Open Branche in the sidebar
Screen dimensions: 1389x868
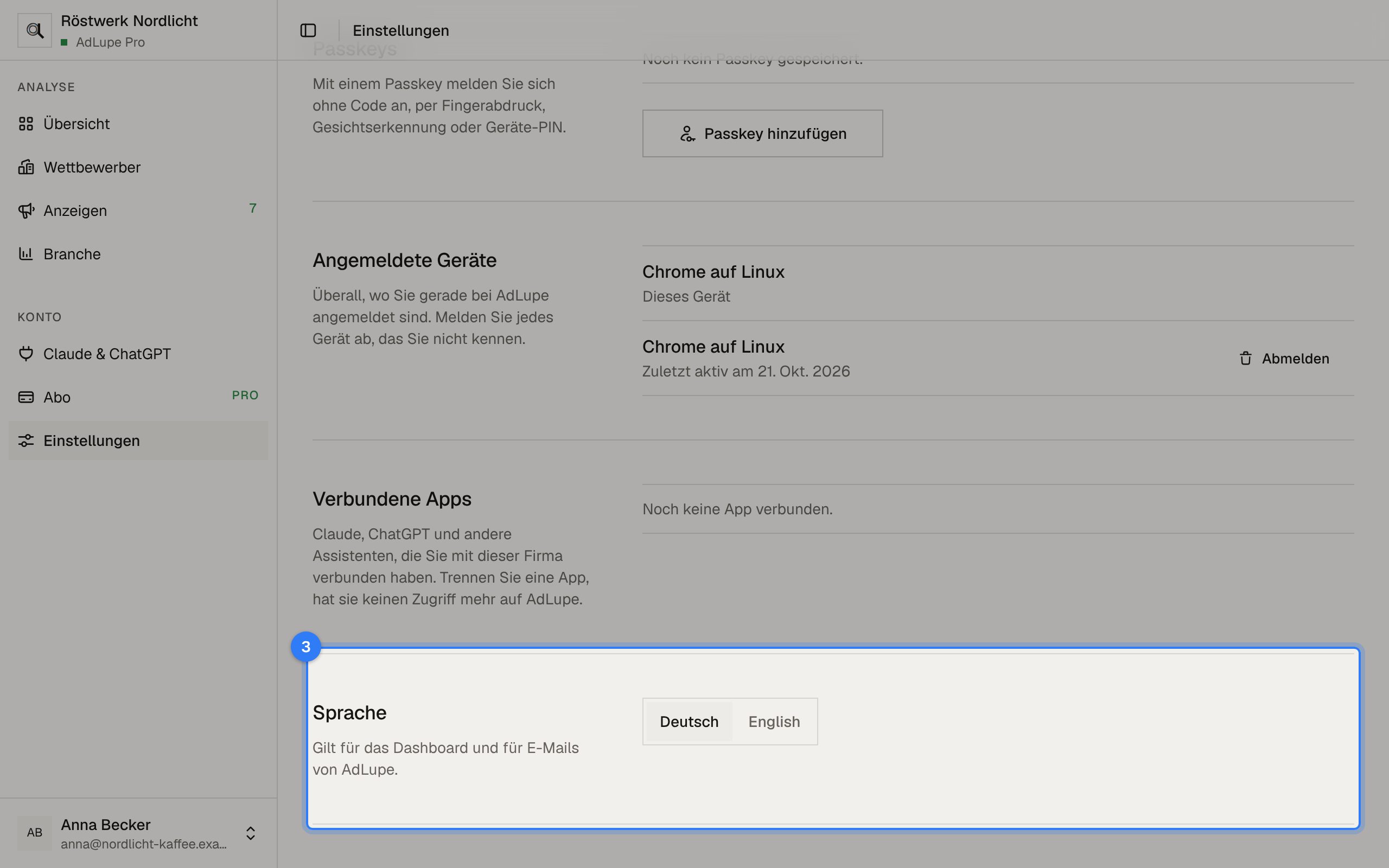pos(138,254)
